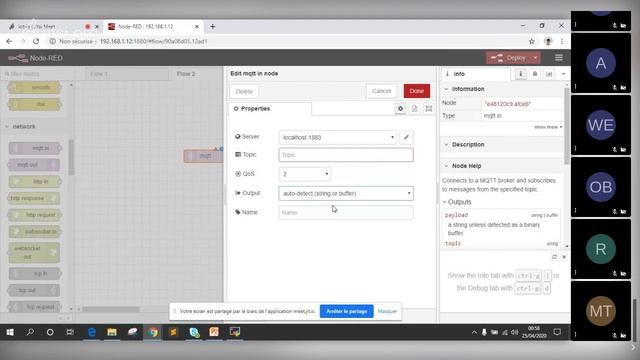Refresh the tip in the tips box

coord(554,257)
